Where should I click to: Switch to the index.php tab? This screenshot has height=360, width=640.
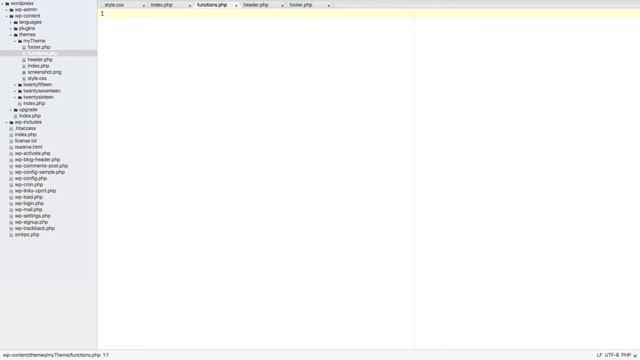click(162, 5)
